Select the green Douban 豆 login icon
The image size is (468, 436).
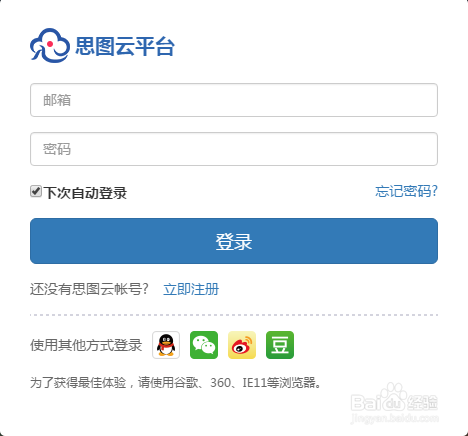(x=280, y=345)
